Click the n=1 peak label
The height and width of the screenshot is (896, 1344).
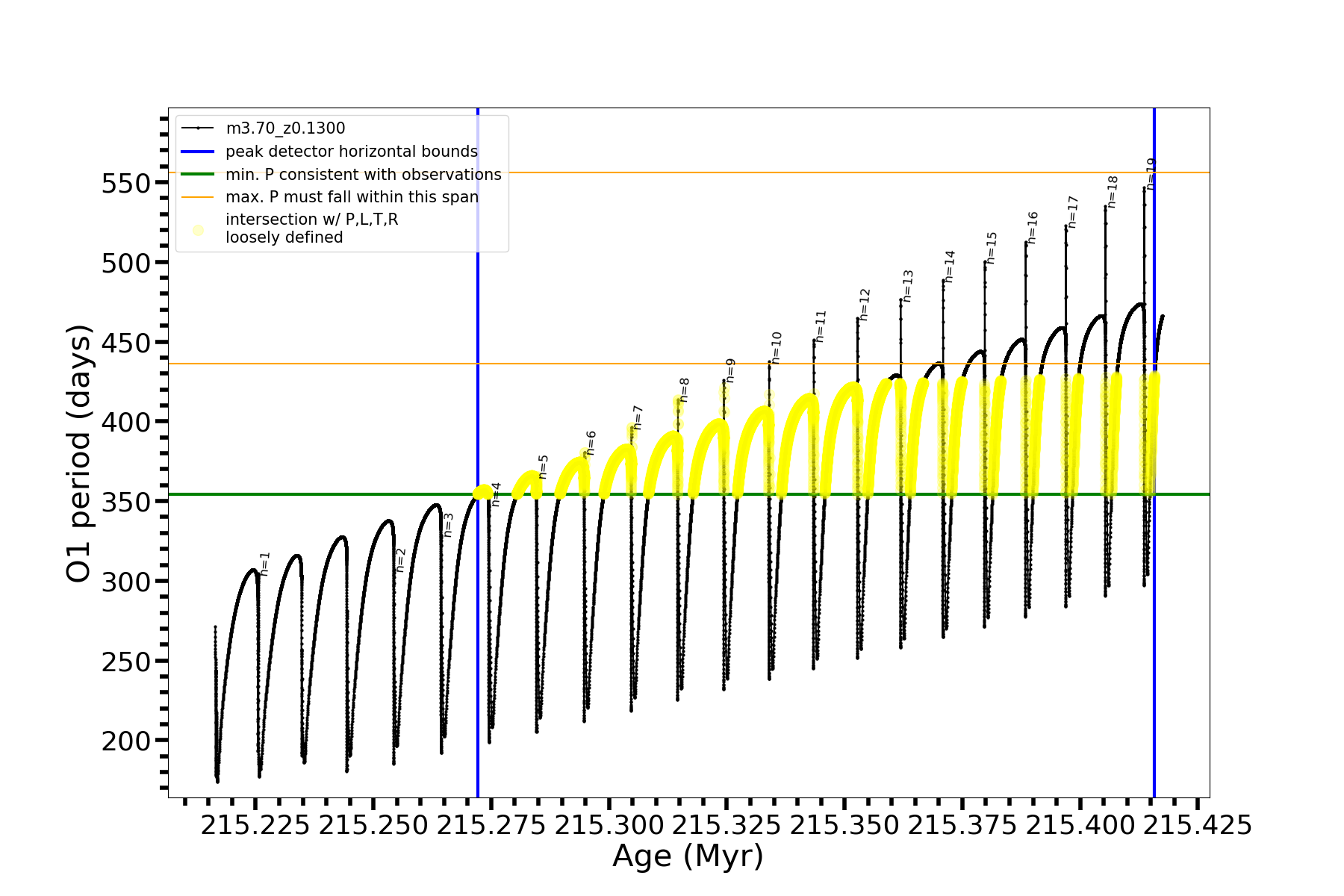click(265, 564)
